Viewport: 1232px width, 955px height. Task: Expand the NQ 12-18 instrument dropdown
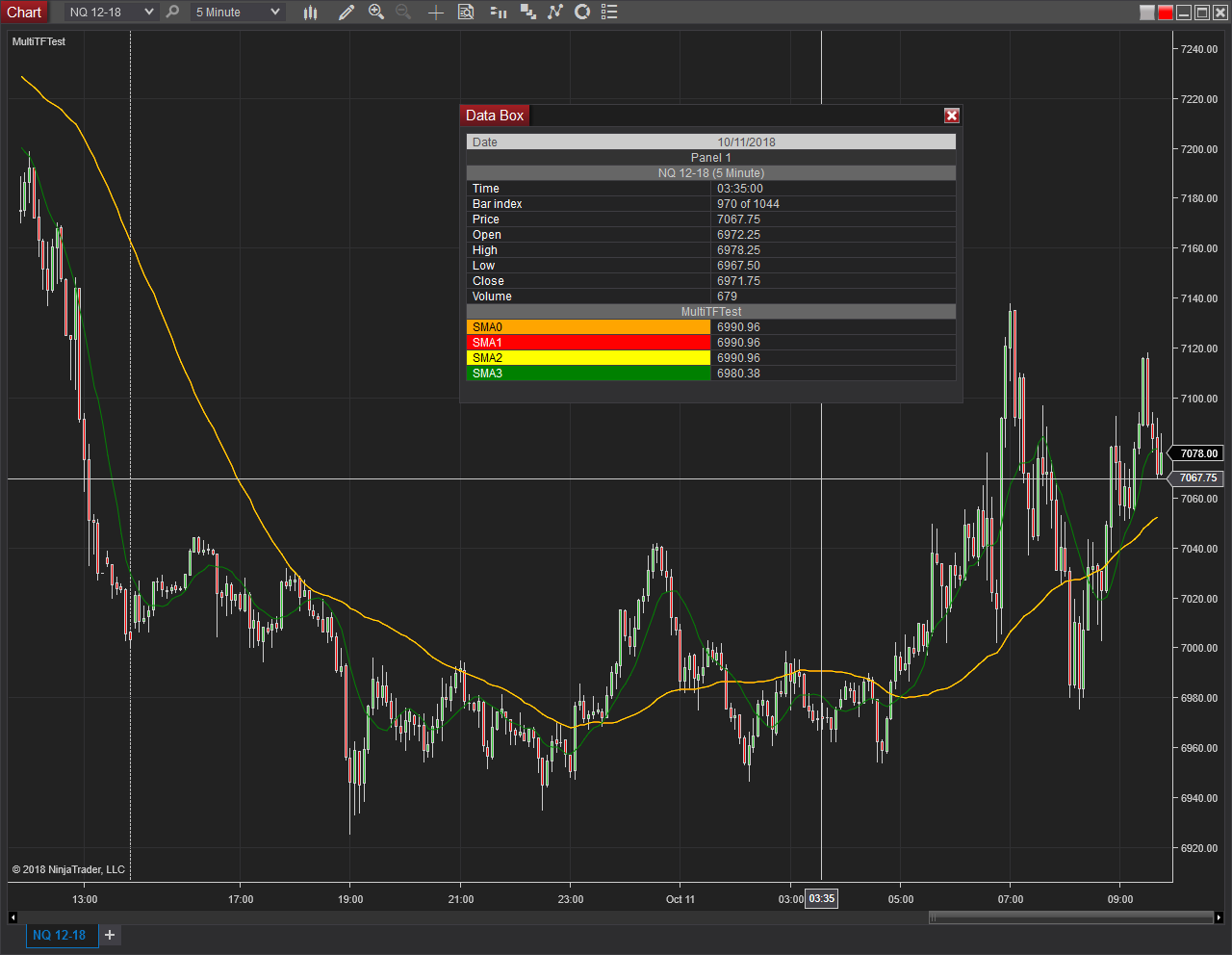[112, 12]
